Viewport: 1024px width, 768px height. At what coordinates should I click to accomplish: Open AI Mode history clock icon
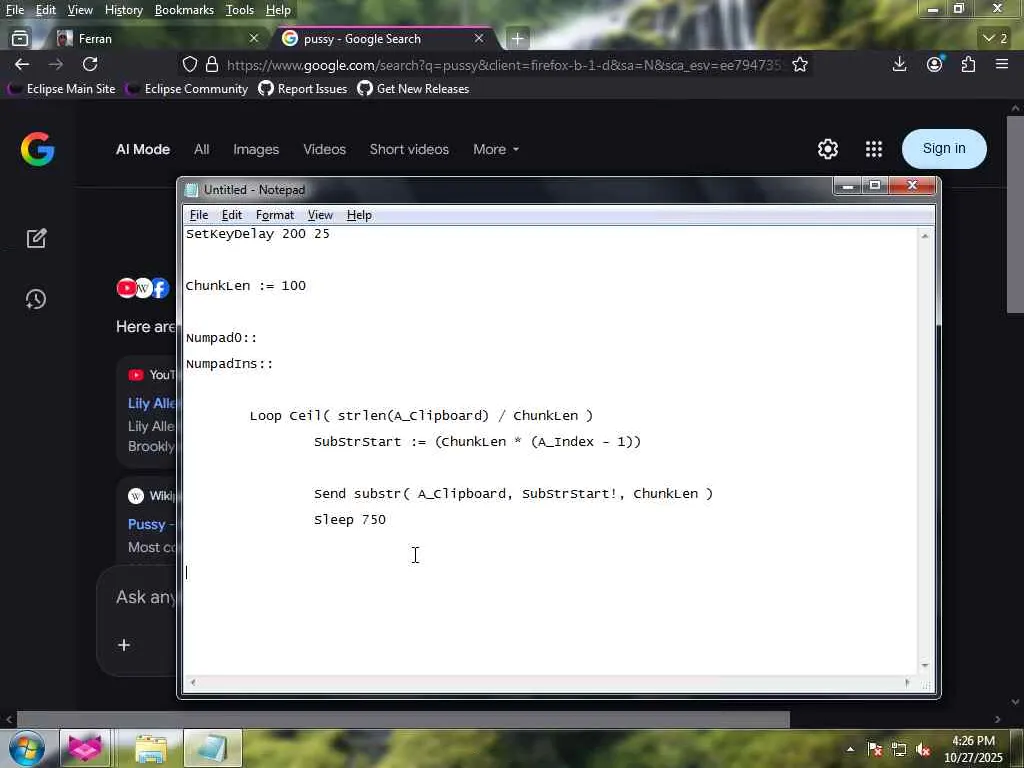click(x=36, y=299)
